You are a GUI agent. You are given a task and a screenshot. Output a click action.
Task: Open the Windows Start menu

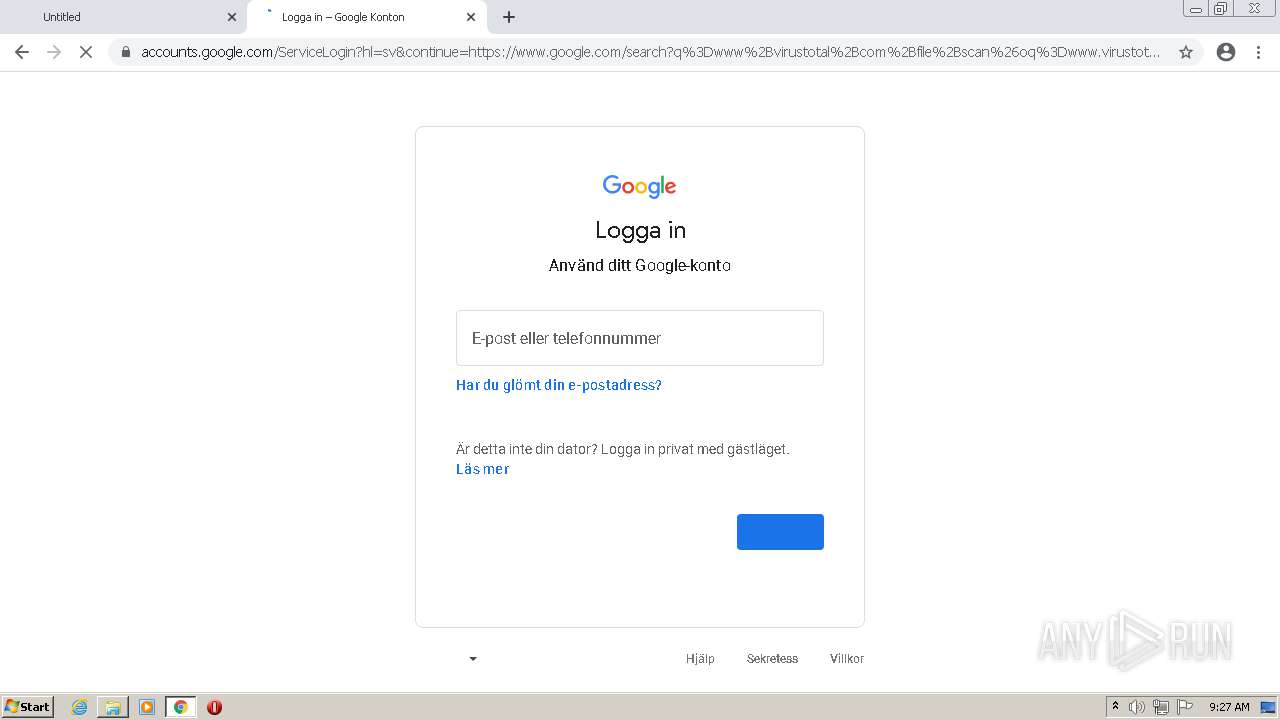click(x=27, y=707)
